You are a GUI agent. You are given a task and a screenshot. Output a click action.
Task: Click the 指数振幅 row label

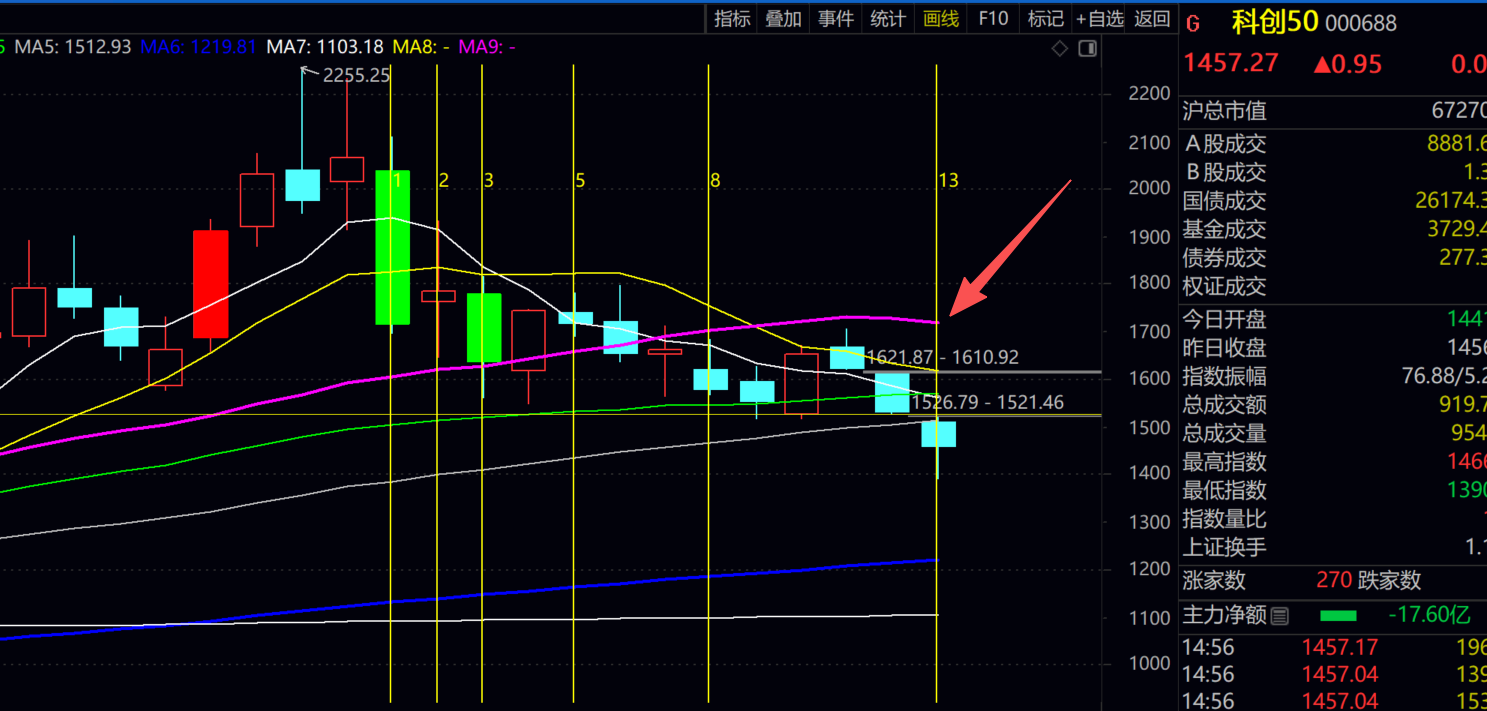(1224, 377)
